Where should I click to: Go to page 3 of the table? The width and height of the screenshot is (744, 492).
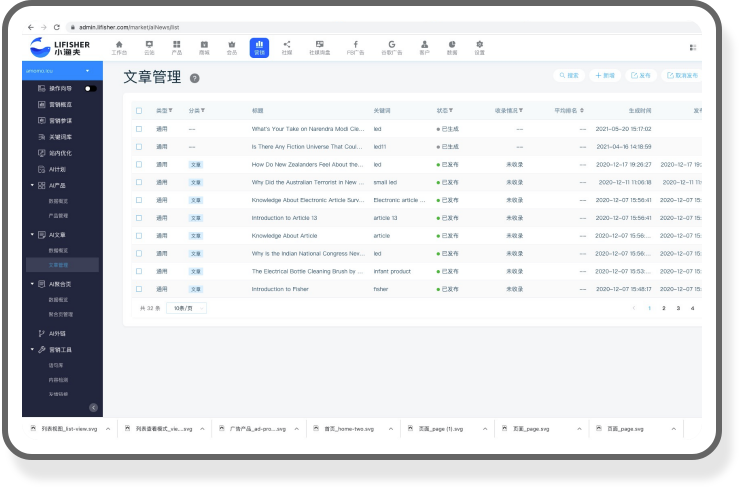click(x=678, y=308)
